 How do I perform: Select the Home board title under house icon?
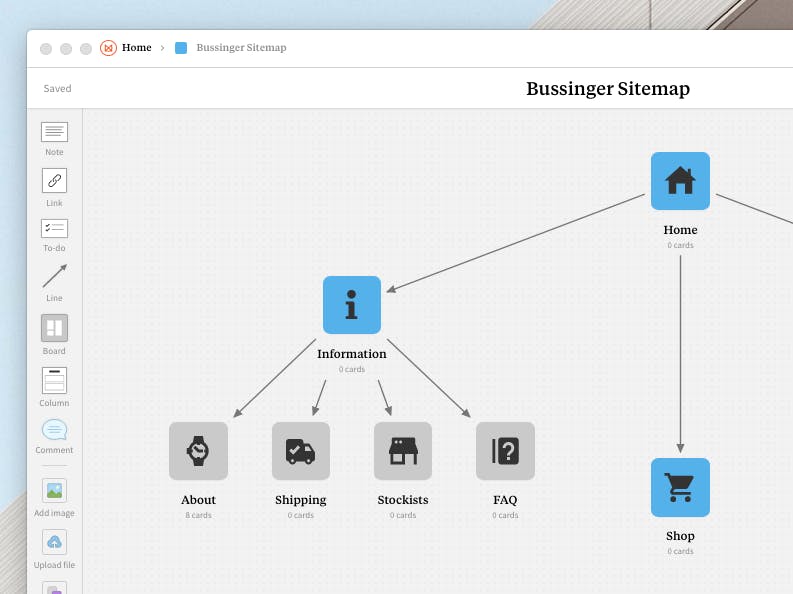click(x=680, y=230)
